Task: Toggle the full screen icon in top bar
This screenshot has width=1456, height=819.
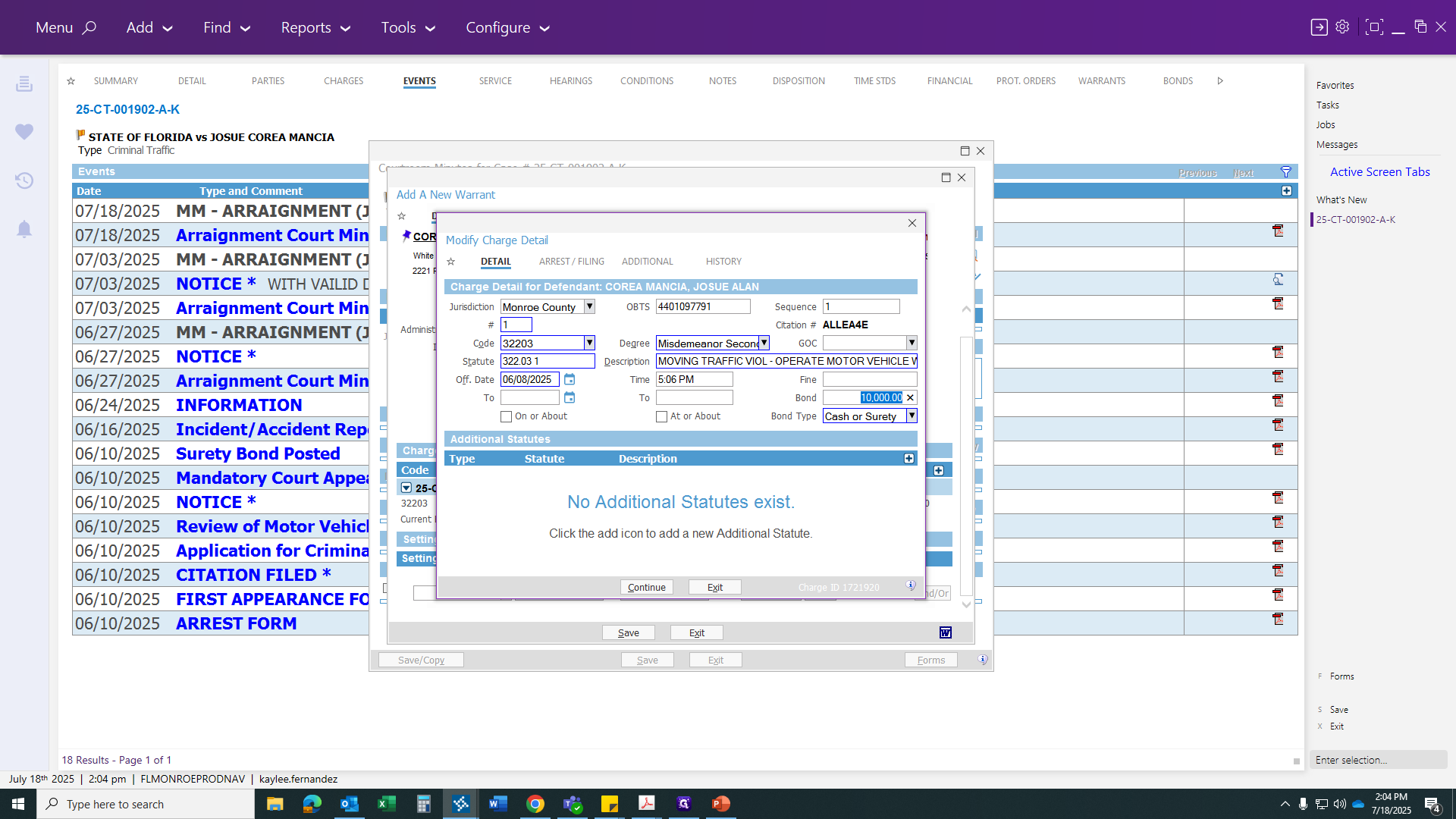Action: click(x=1373, y=27)
